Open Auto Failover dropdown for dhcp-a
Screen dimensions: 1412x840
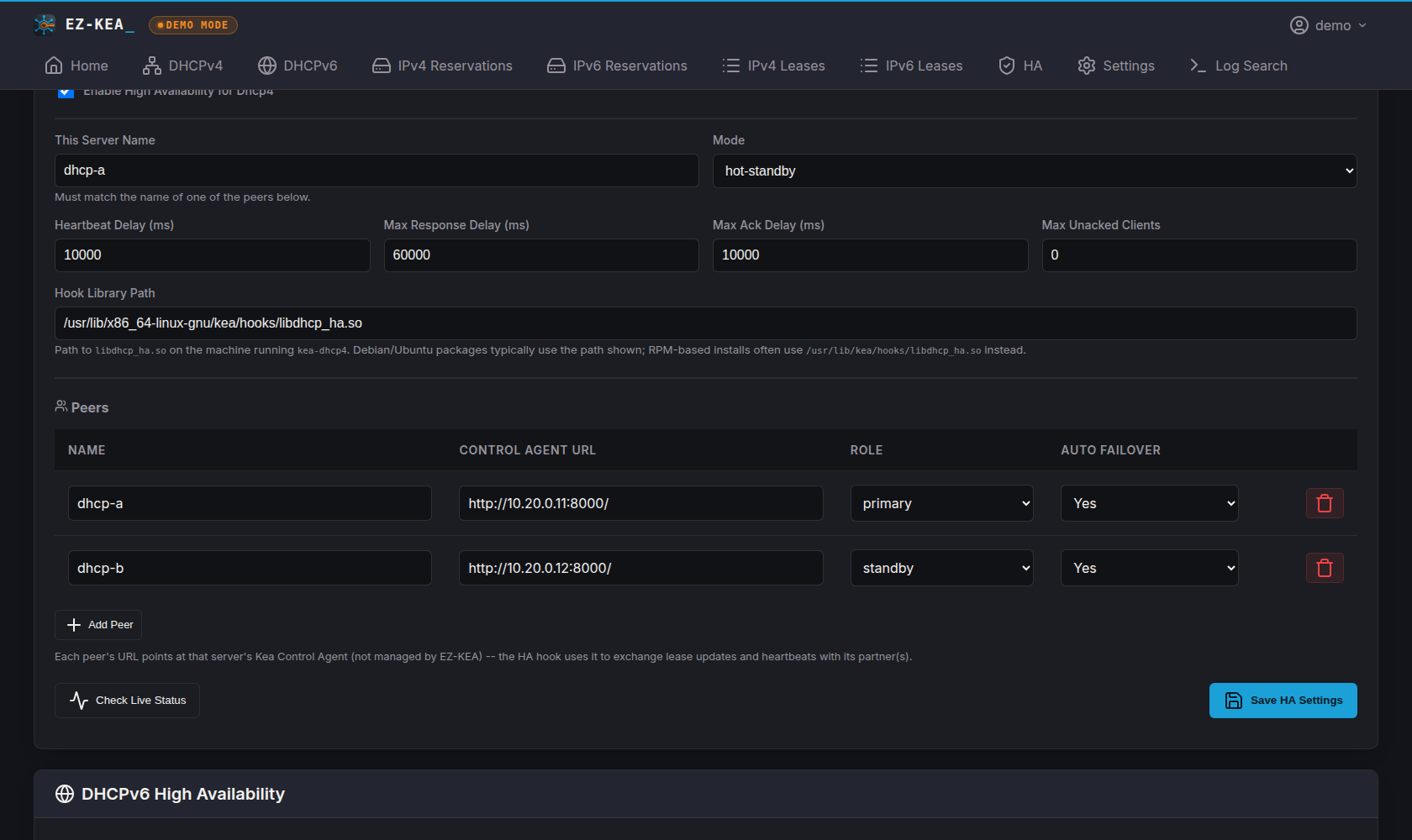(1149, 503)
